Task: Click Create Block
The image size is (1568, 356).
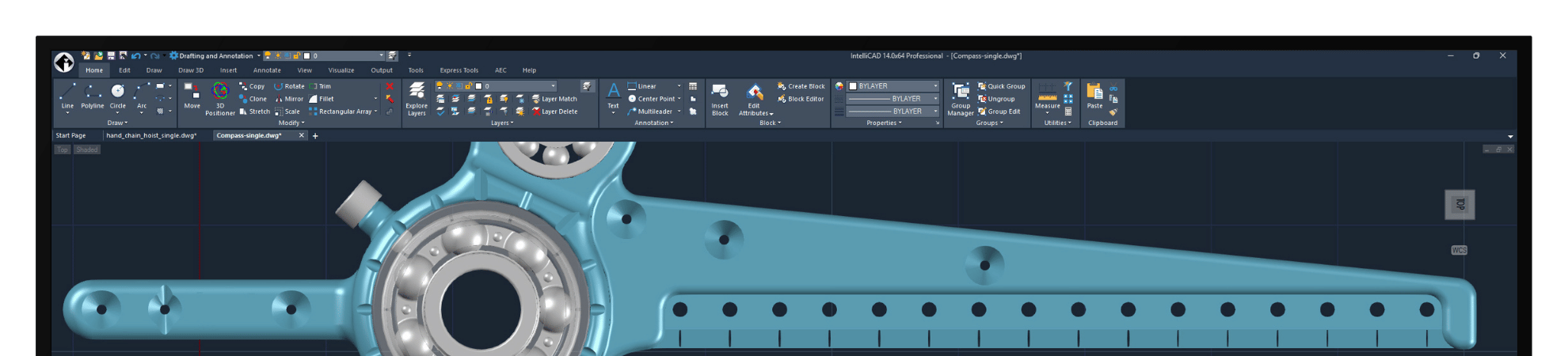Action: [x=801, y=86]
